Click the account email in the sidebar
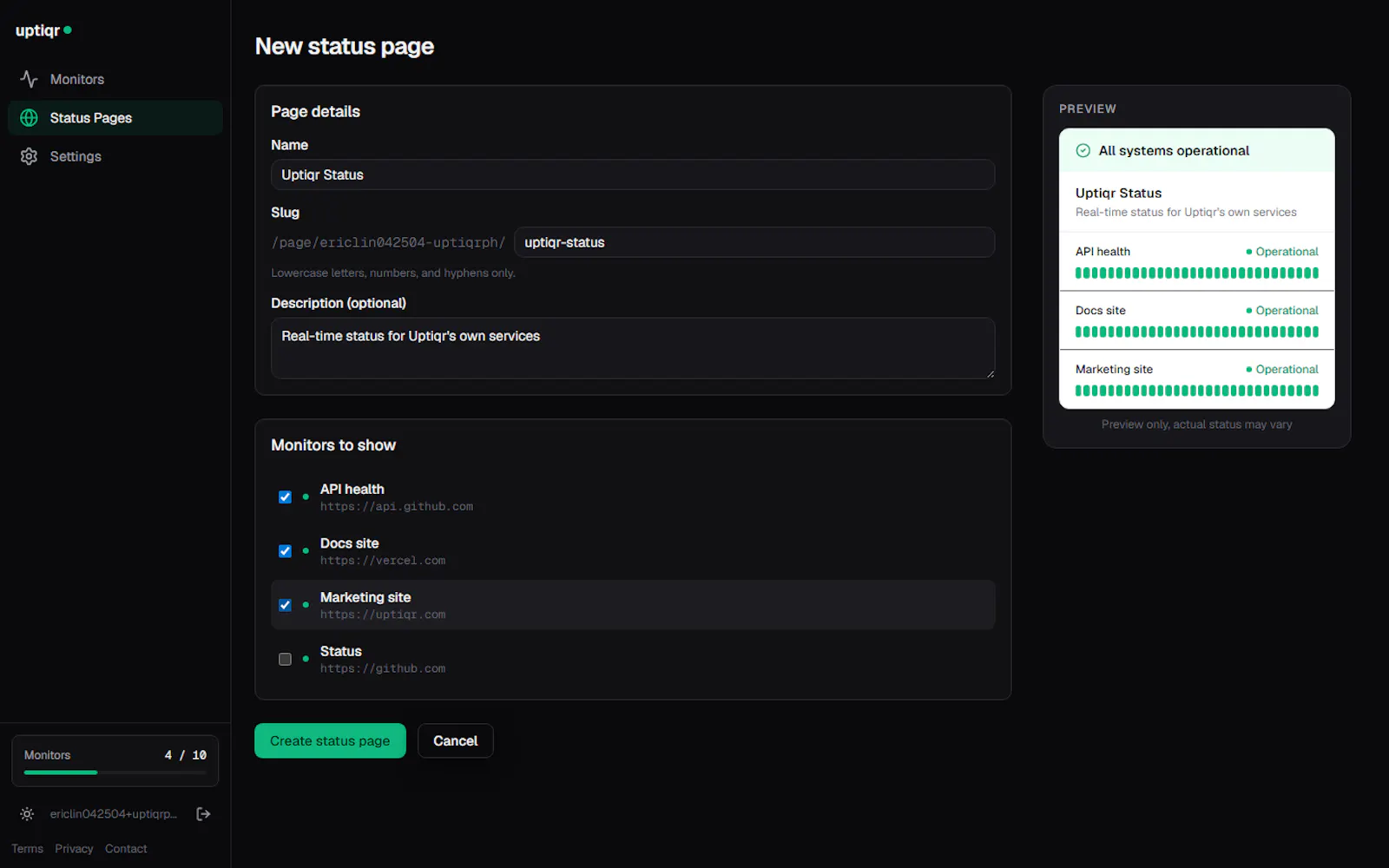This screenshot has width=1389, height=868. click(x=114, y=814)
